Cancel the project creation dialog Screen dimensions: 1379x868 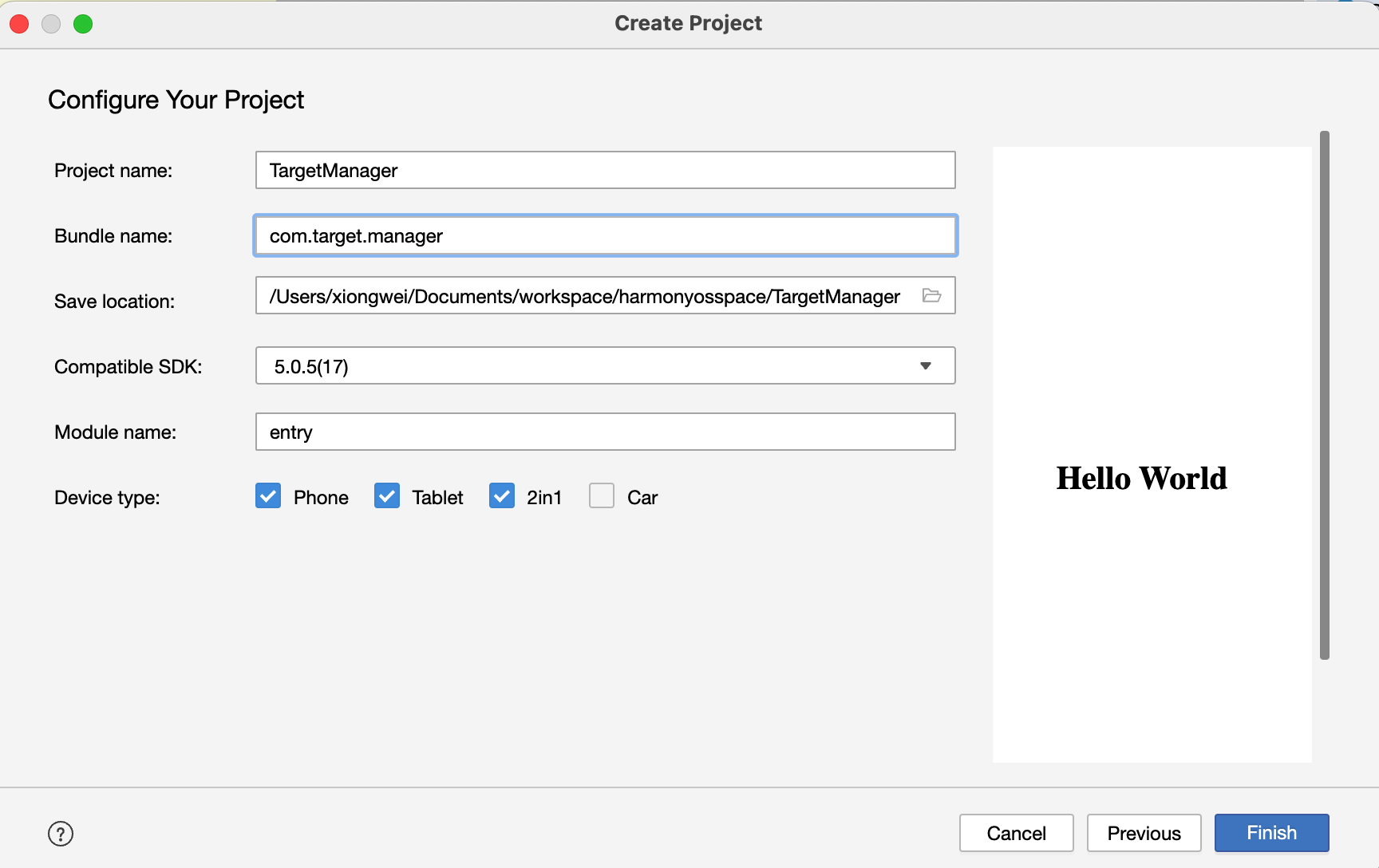pyautogui.click(x=1016, y=833)
